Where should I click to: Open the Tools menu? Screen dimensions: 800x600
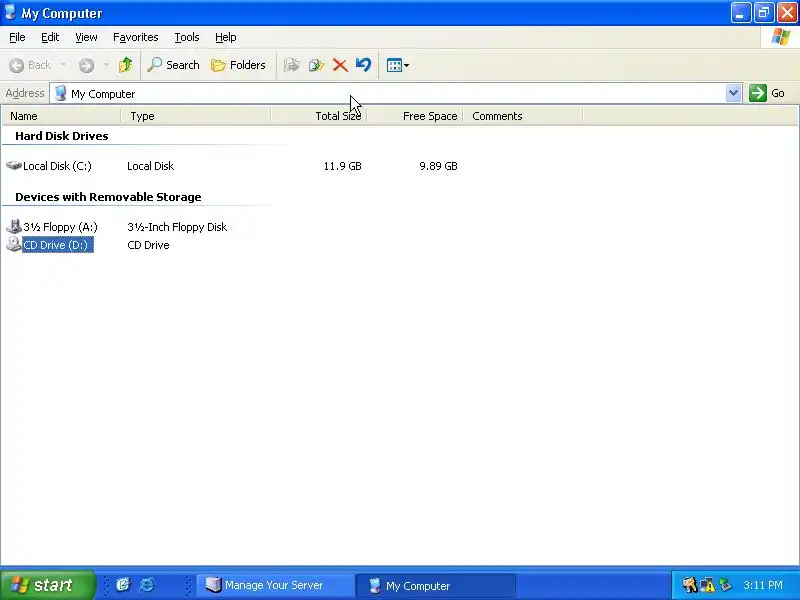tap(187, 37)
